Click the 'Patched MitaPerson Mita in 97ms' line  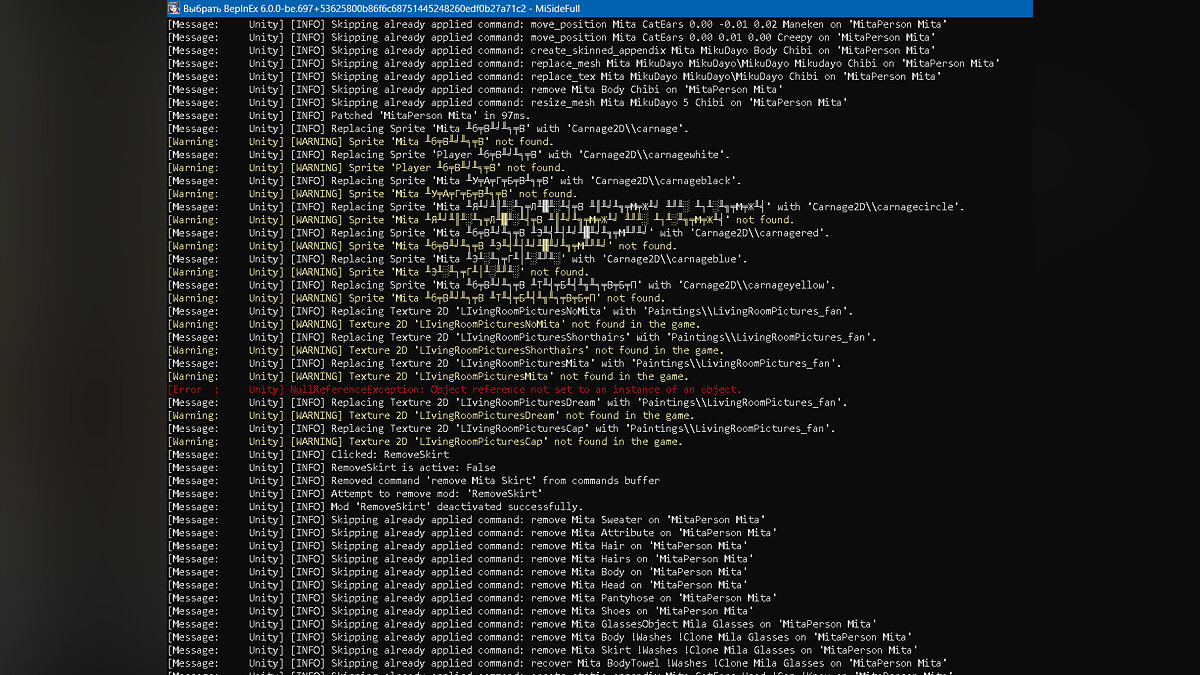click(x=402, y=116)
